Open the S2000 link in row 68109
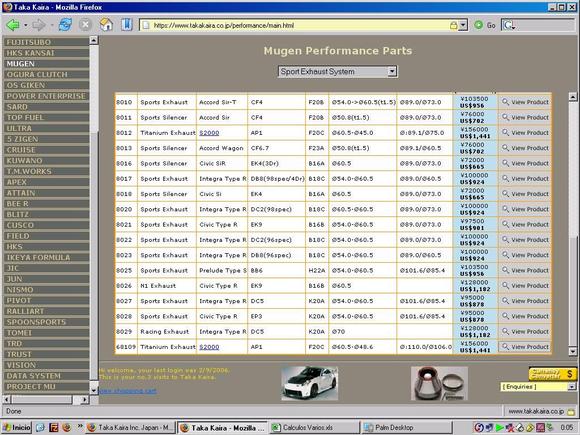Viewport: 580px width, 435px height. coord(209,347)
